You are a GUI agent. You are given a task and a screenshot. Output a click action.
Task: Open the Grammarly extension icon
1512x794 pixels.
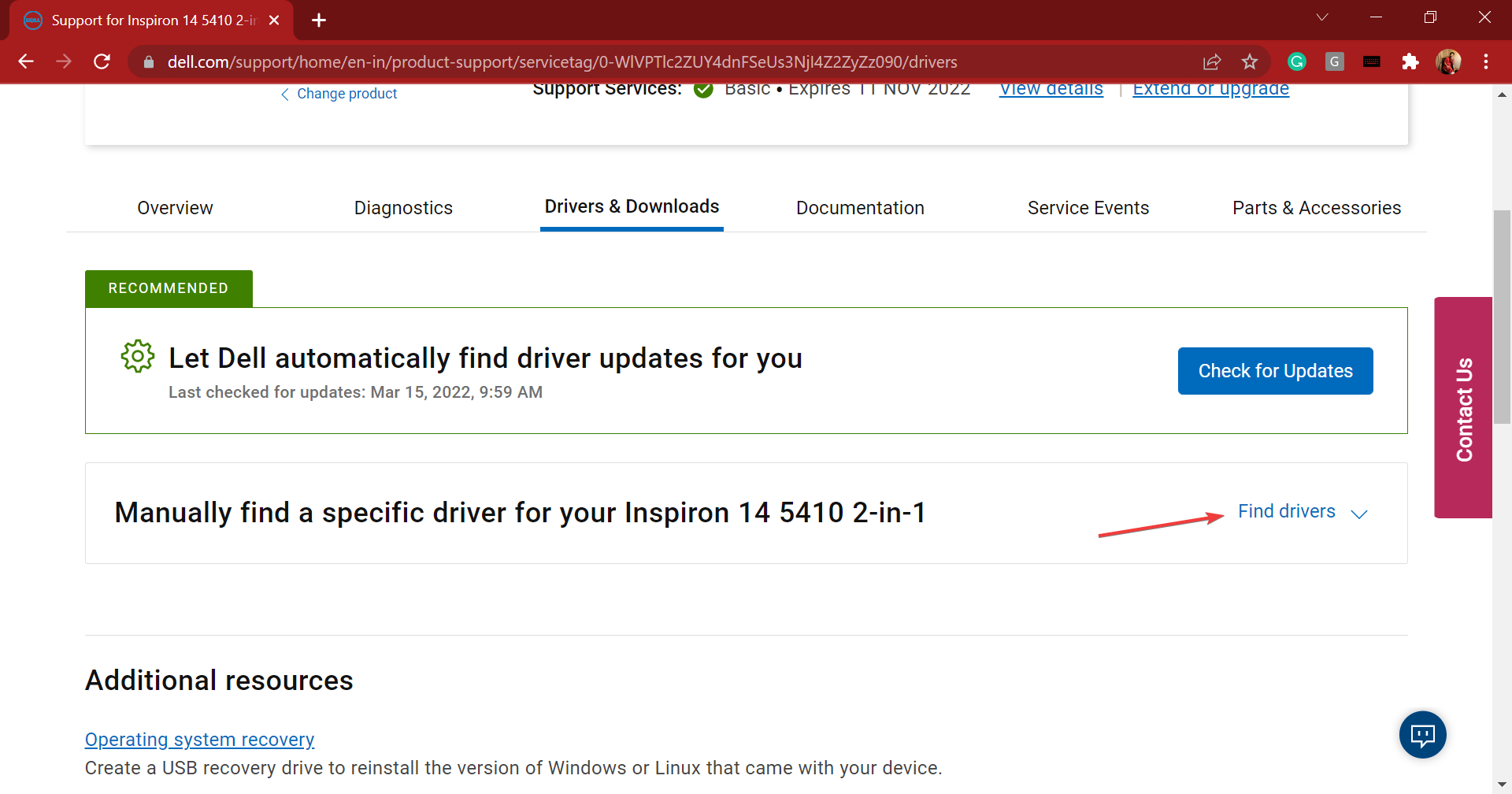1297,61
